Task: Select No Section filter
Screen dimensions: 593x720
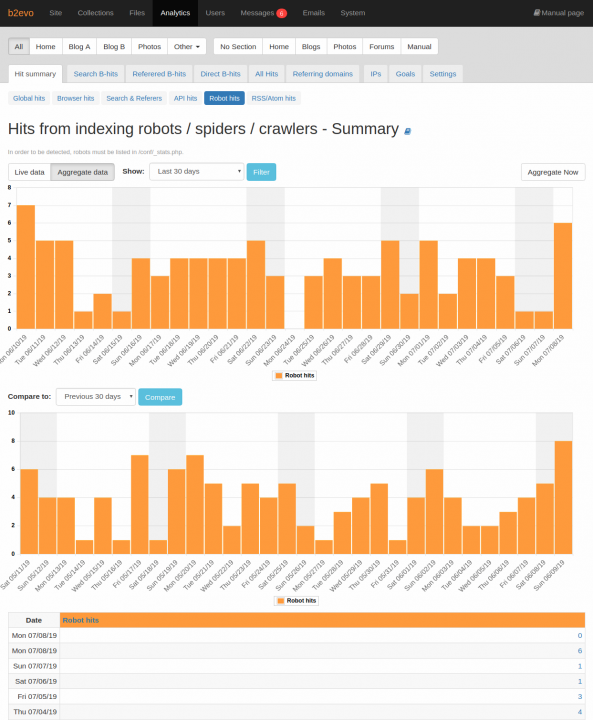Action: [x=238, y=46]
